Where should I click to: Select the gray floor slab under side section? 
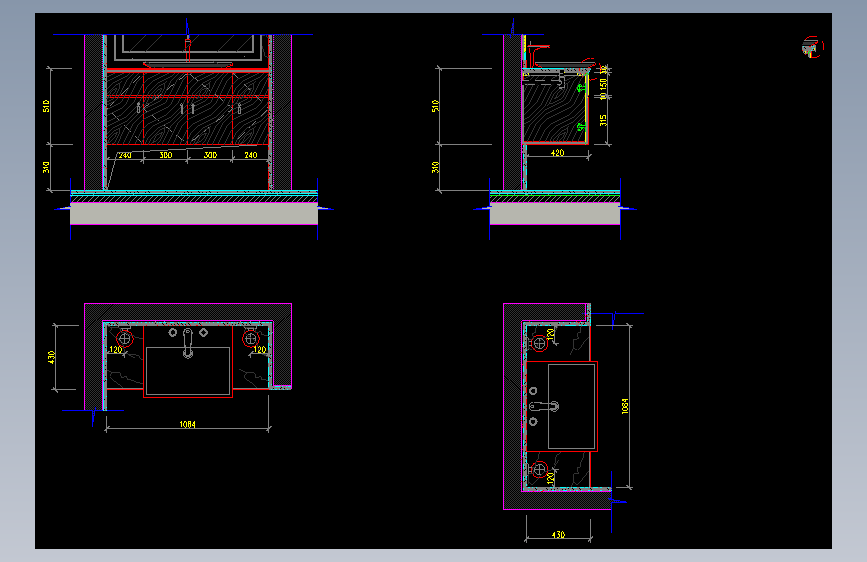pos(555,214)
